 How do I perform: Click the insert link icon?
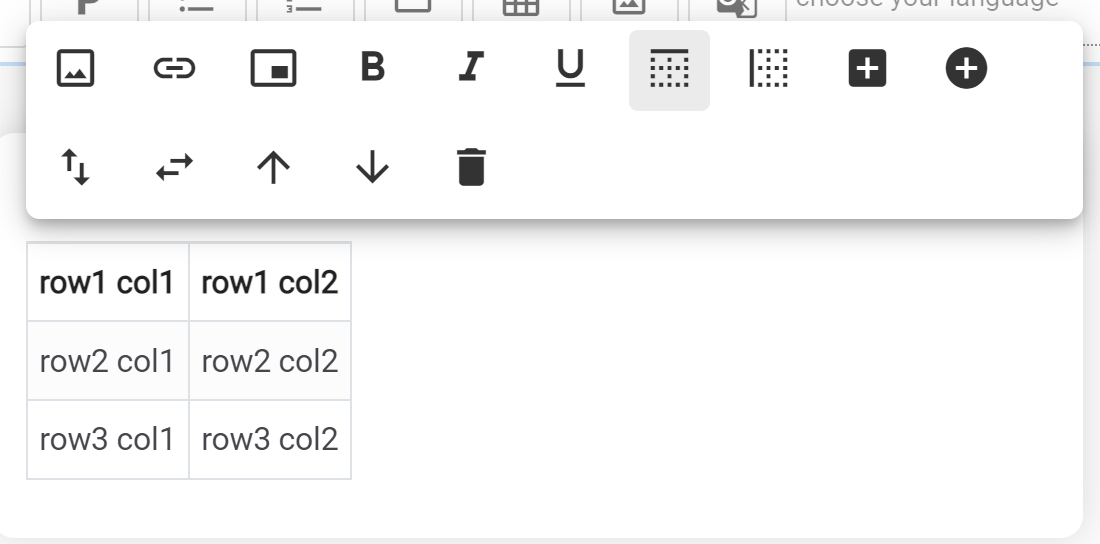click(174, 69)
